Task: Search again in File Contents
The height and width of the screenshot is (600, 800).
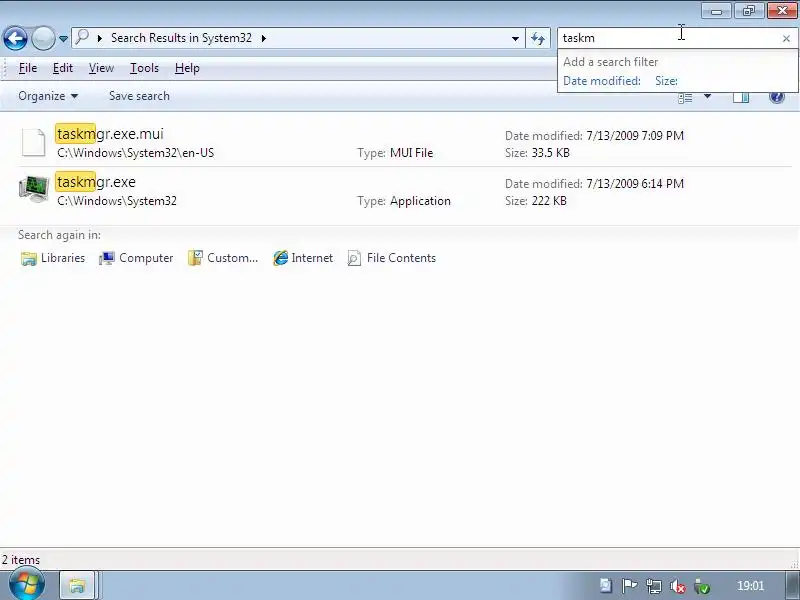Action: coord(391,258)
